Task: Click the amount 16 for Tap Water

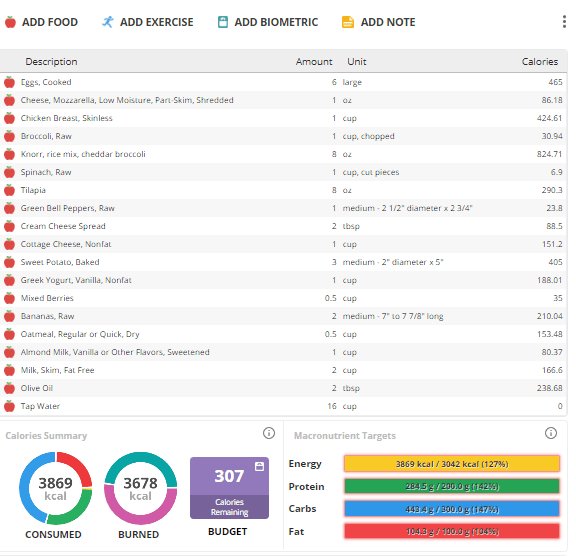Action: click(x=332, y=406)
